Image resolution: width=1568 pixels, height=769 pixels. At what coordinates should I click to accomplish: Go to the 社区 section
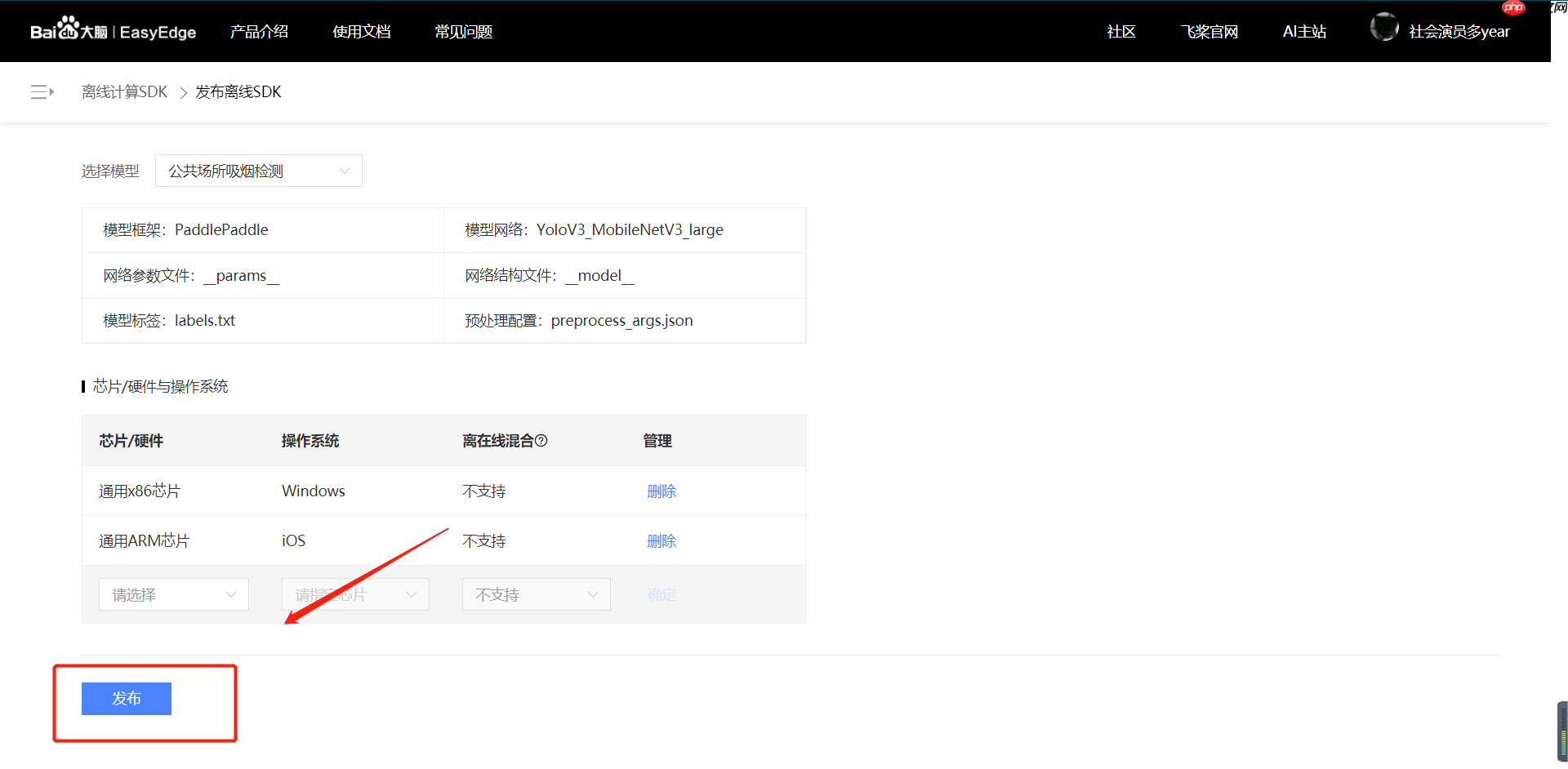pyautogui.click(x=1120, y=31)
